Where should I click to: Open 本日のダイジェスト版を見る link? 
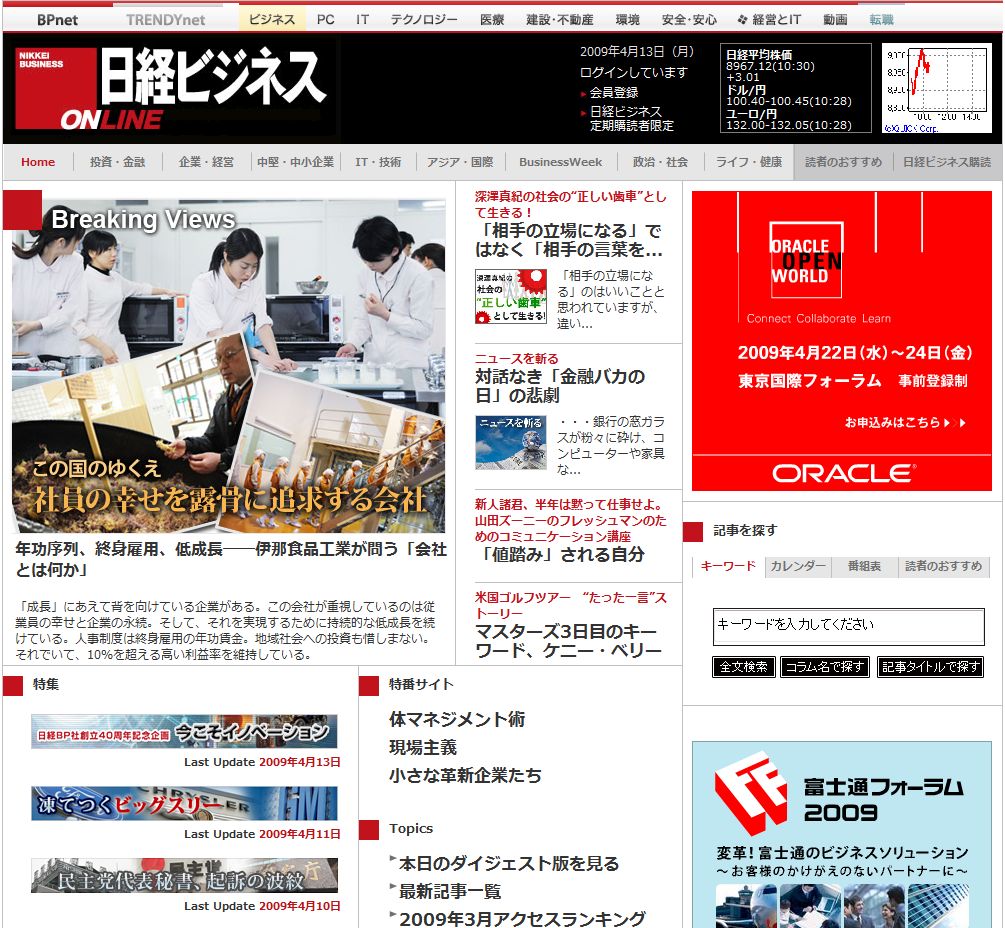[509, 864]
